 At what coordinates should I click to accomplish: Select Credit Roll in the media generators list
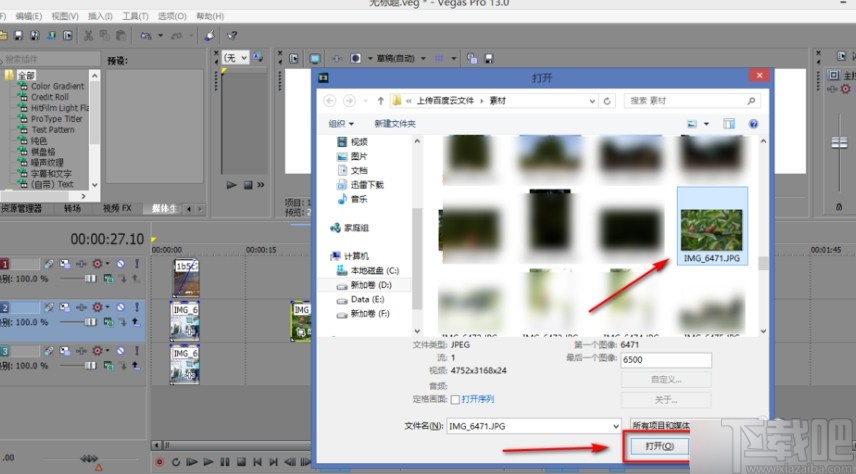tap(50, 97)
